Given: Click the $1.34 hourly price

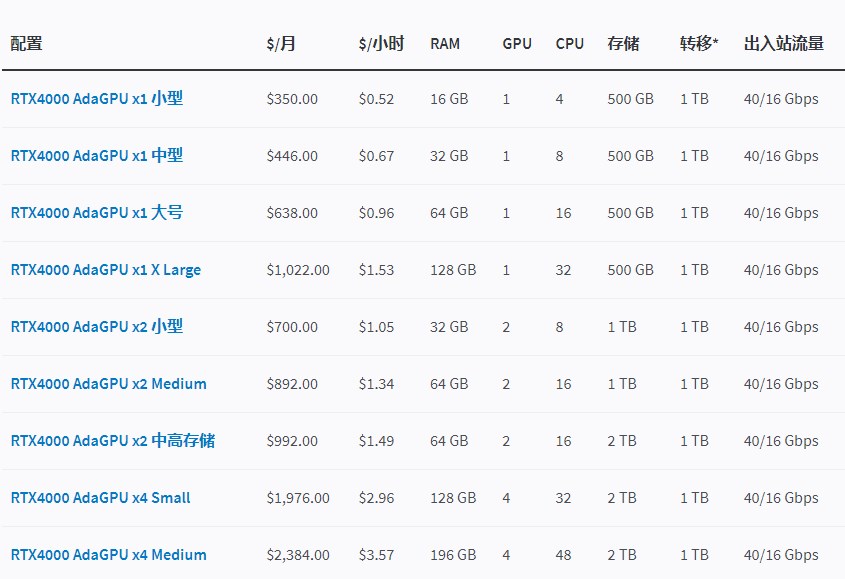Looking at the screenshot, I should click(377, 384).
